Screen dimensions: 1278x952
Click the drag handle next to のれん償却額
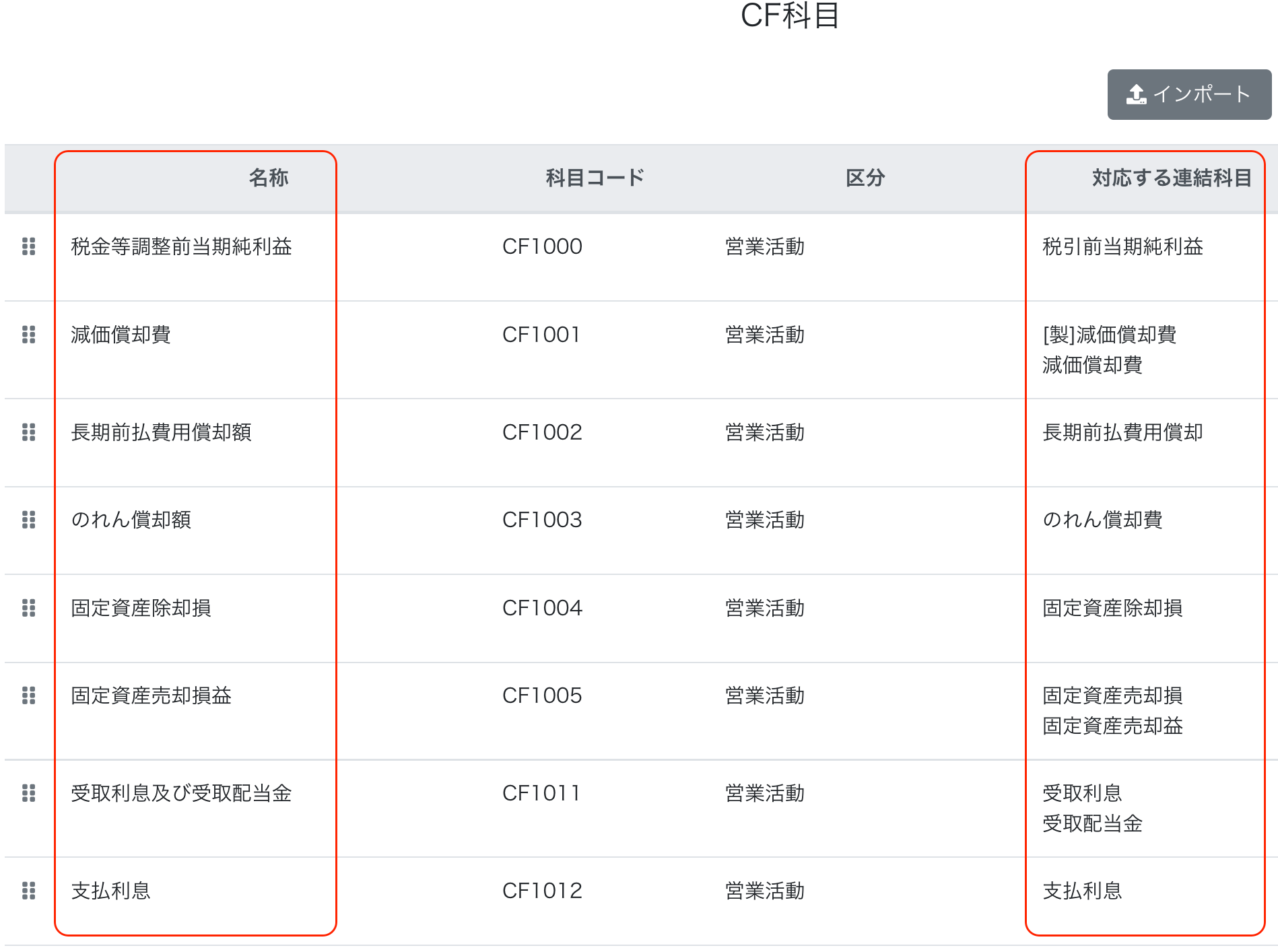[x=29, y=520]
